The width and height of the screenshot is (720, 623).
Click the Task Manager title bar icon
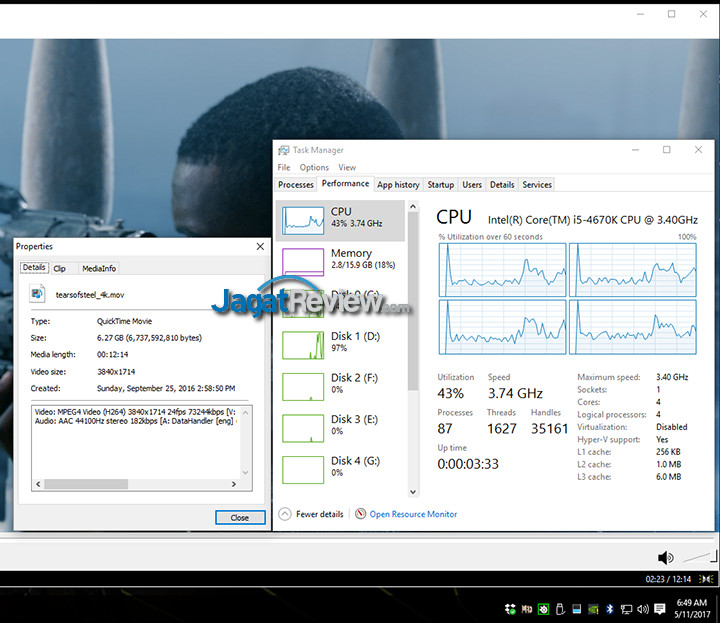pyautogui.click(x=283, y=150)
